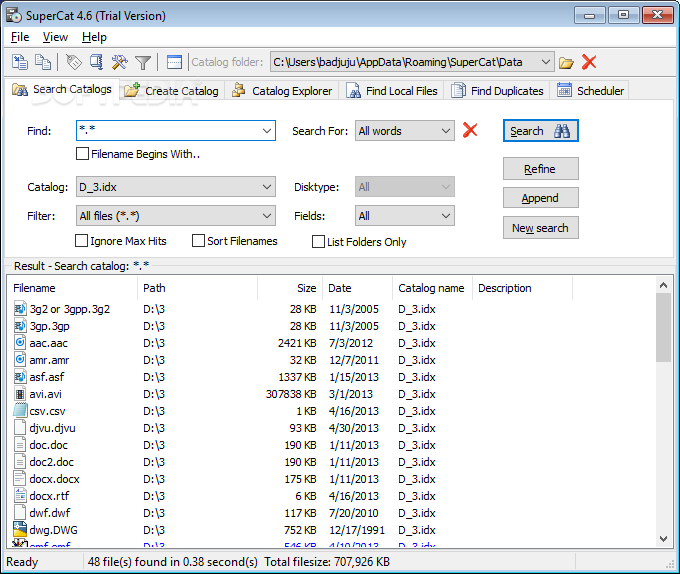Image resolution: width=680 pixels, height=574 pixels.
Task: Click the red X beside catalog folder
Action: click(589, 62)
